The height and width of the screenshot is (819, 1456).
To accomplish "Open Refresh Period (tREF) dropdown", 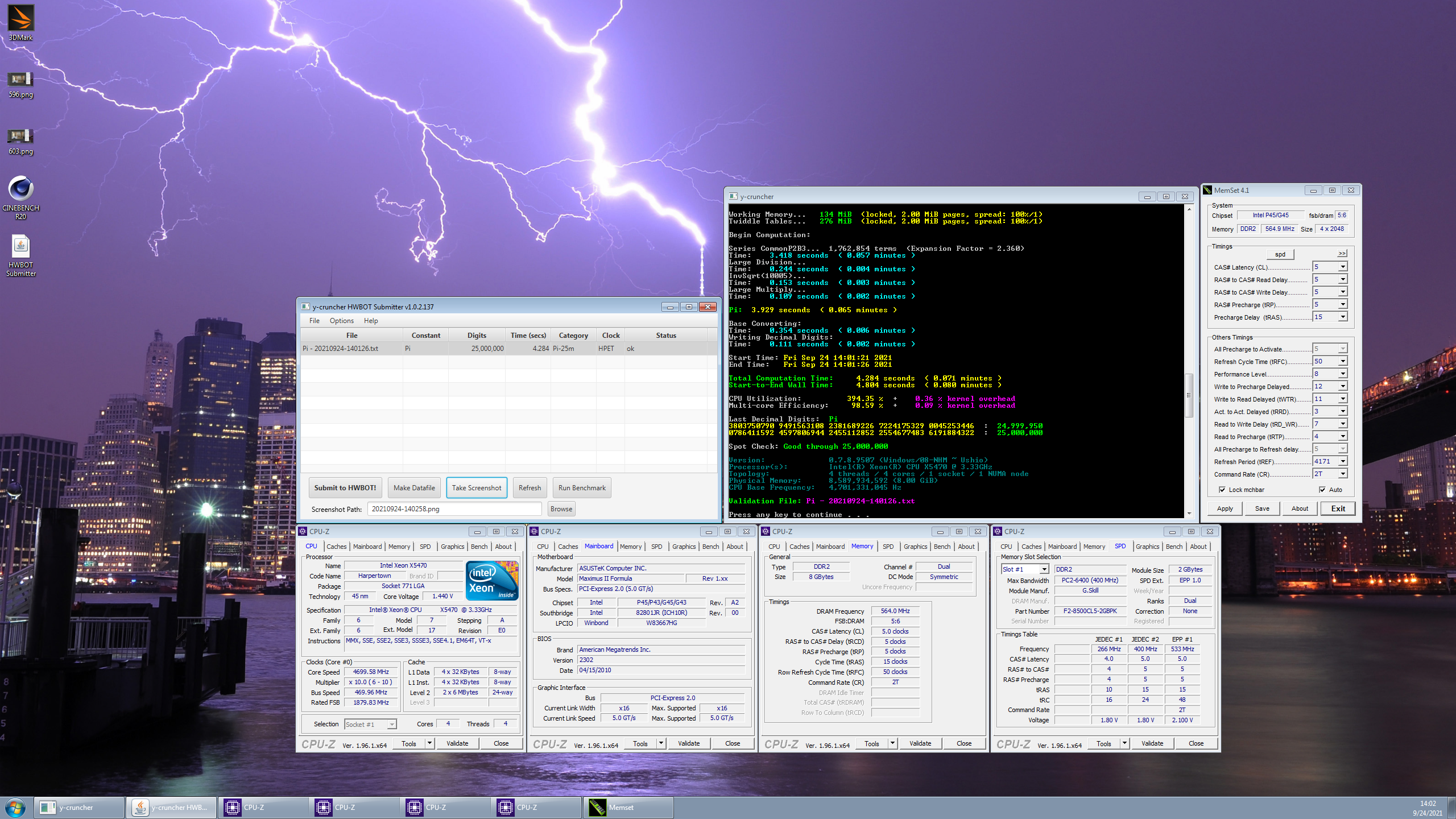I will click(1343, 462).
